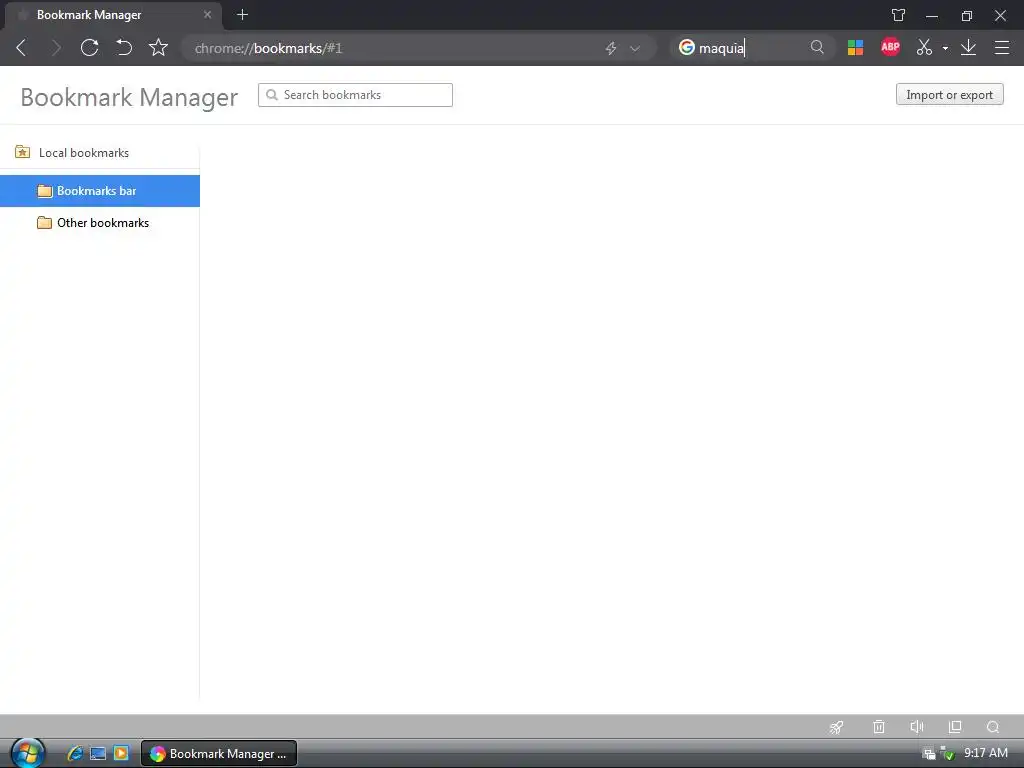Click the lightning bolt speed mode icon
1024x768 pixels.
611,48
